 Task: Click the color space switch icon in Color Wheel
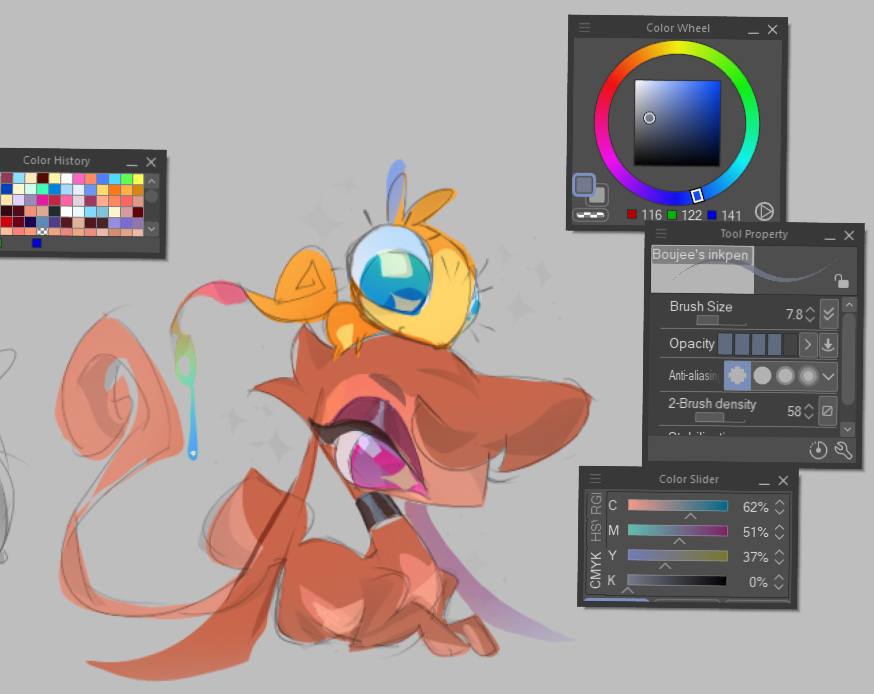pyautogui.click(x=764, y=211)
